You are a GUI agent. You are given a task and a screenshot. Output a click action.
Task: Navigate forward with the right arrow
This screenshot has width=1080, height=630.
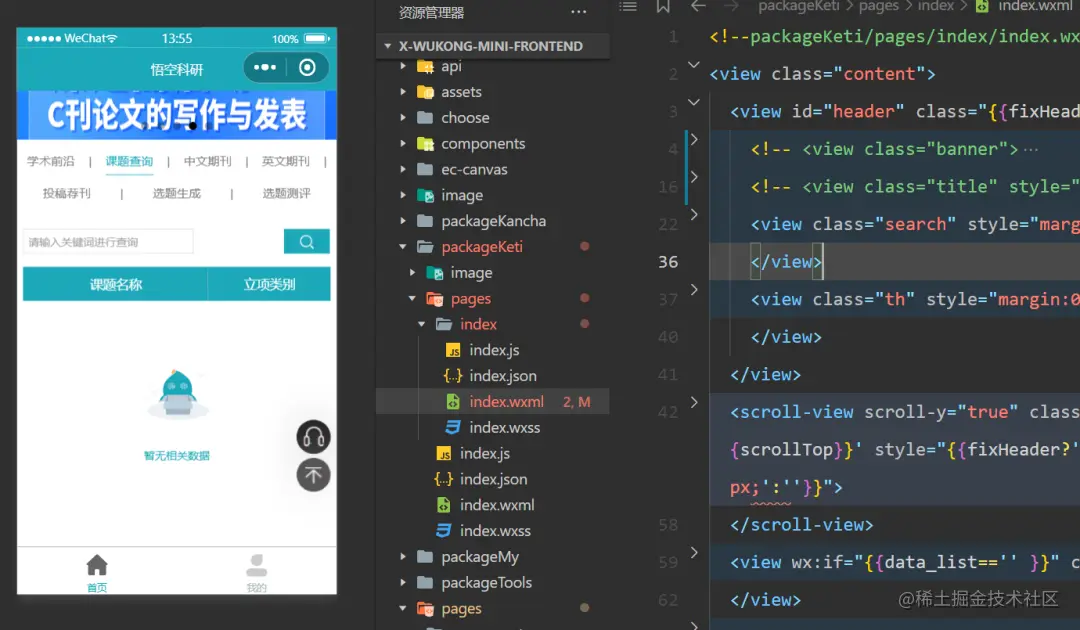[731, 6]
